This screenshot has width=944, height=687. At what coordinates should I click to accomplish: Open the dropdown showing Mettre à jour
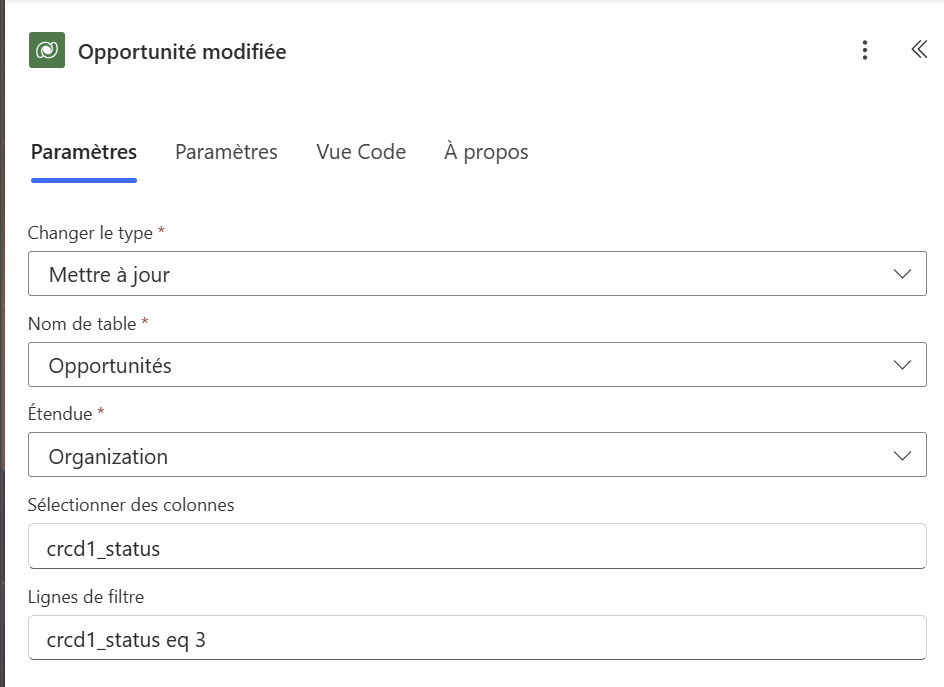point(460,274)
